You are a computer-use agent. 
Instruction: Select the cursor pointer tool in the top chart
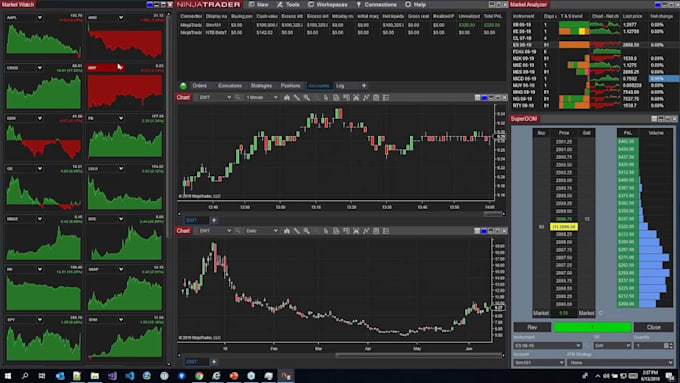coord(326,98)
